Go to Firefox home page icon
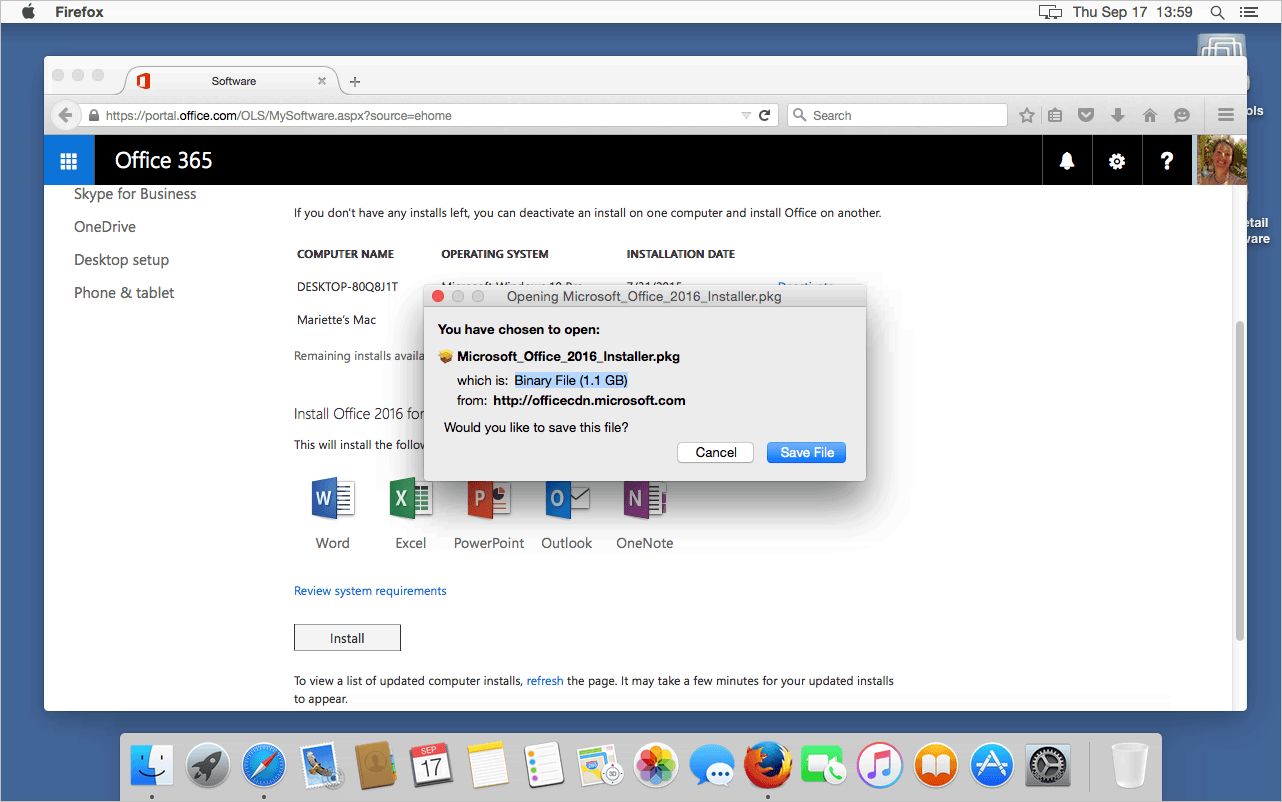1282x802 pixels. [1150, 115]
